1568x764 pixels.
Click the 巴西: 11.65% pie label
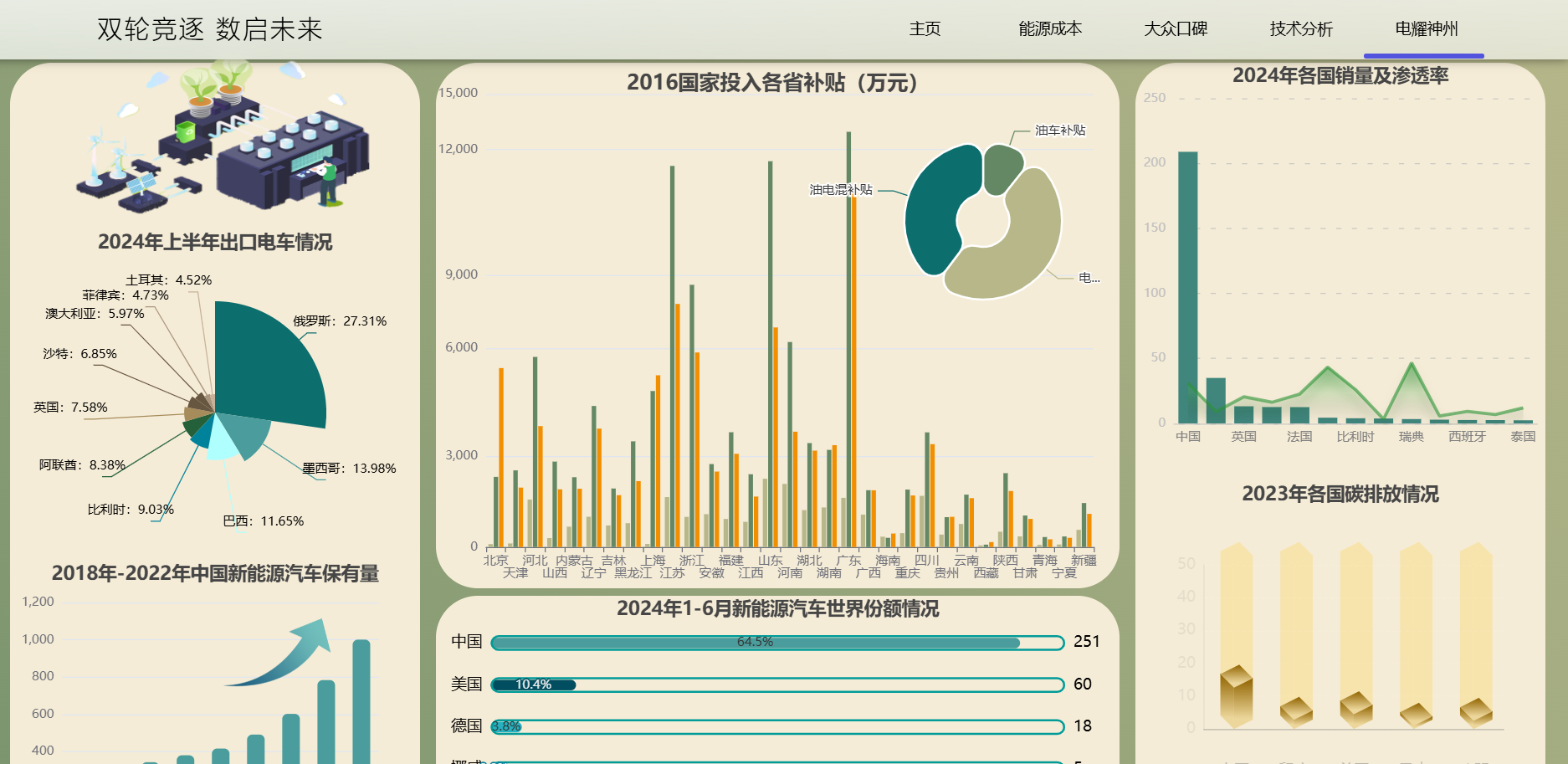[264, 521]
